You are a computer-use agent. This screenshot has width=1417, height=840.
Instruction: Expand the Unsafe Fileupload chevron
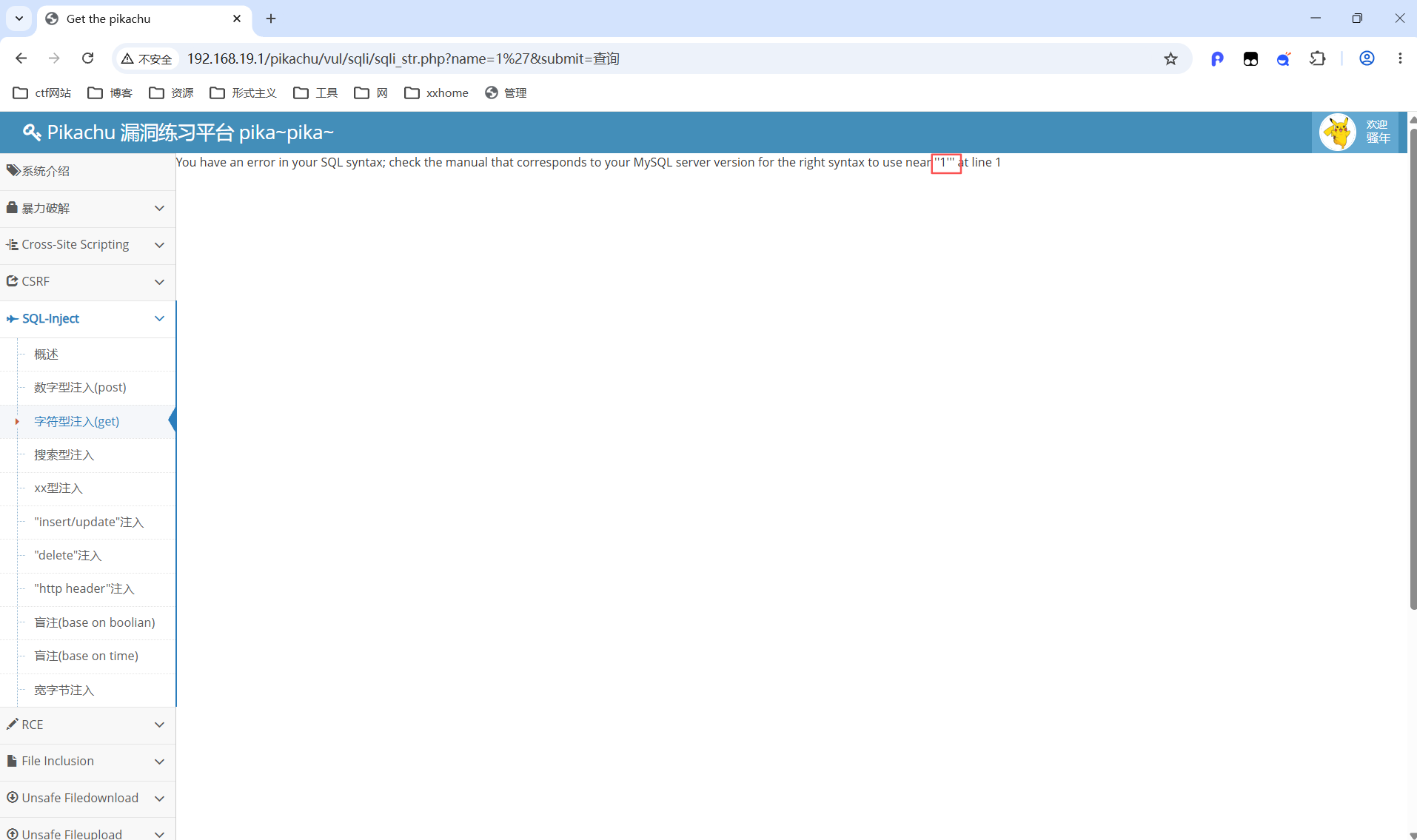[x=159, y=834]
